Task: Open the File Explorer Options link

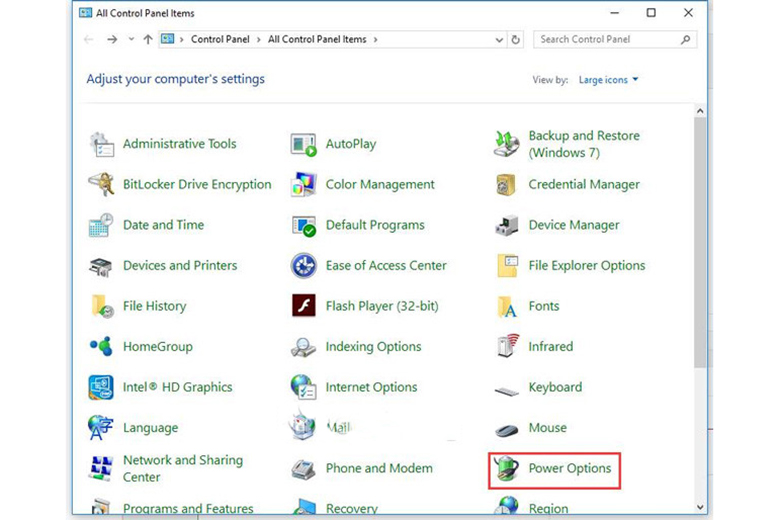Action: point(586,266)
